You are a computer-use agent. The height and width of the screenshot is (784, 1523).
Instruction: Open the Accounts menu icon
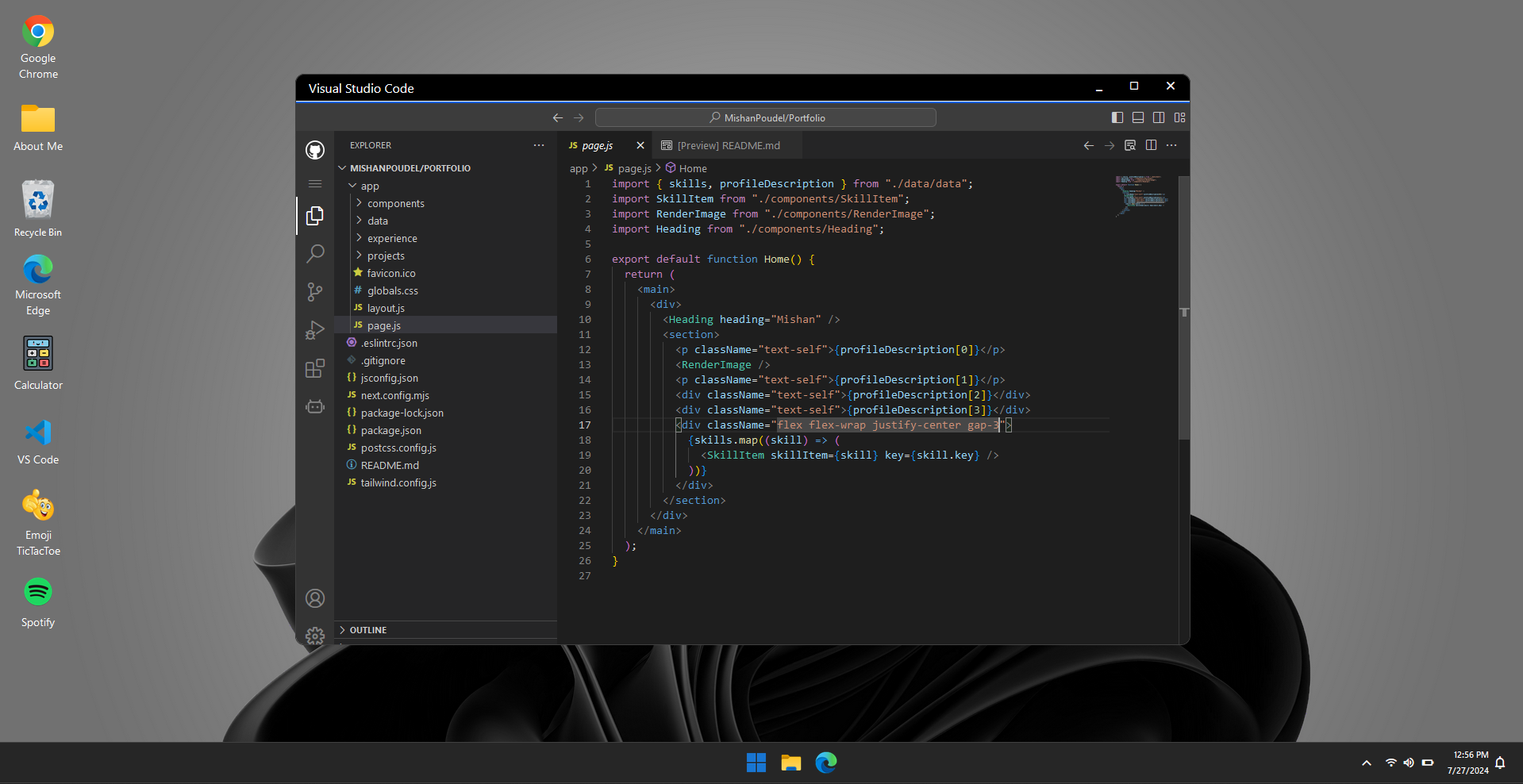point(315,598)
